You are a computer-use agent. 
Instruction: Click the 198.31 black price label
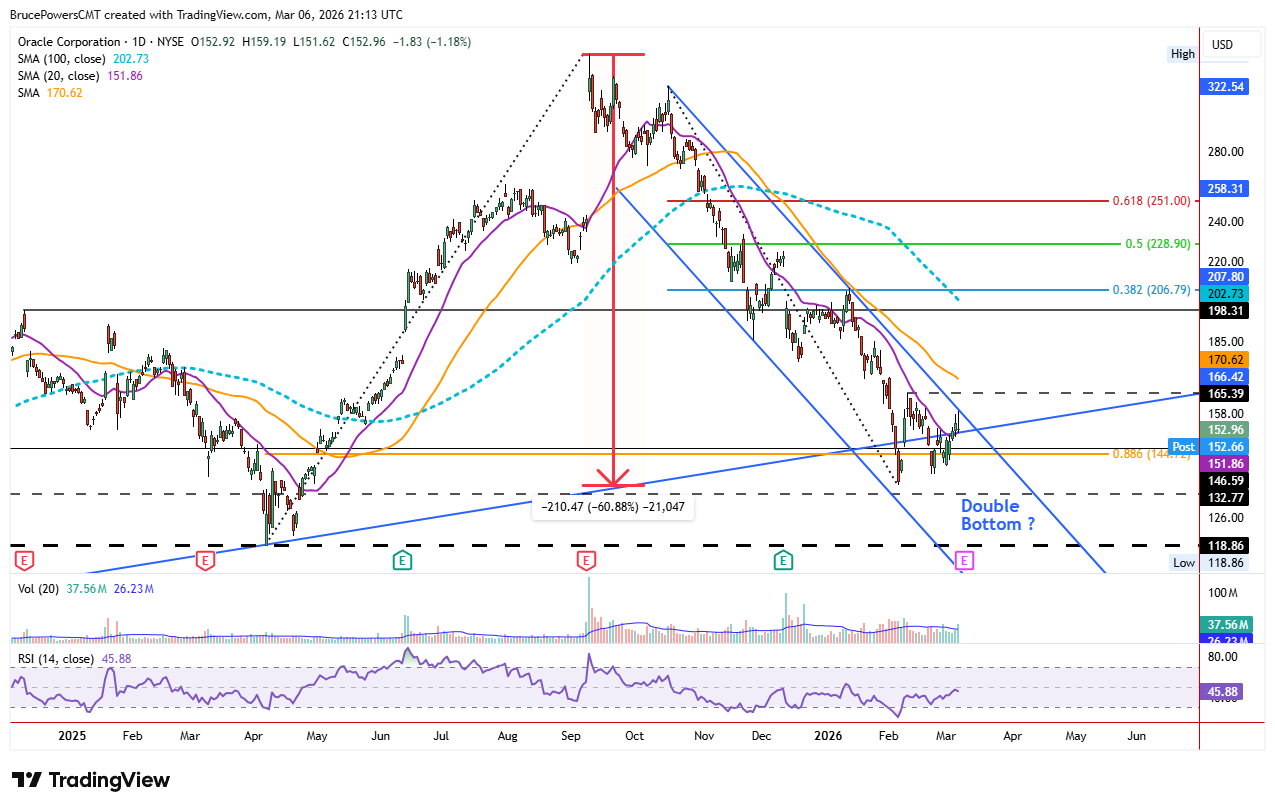click(1225, 311)
